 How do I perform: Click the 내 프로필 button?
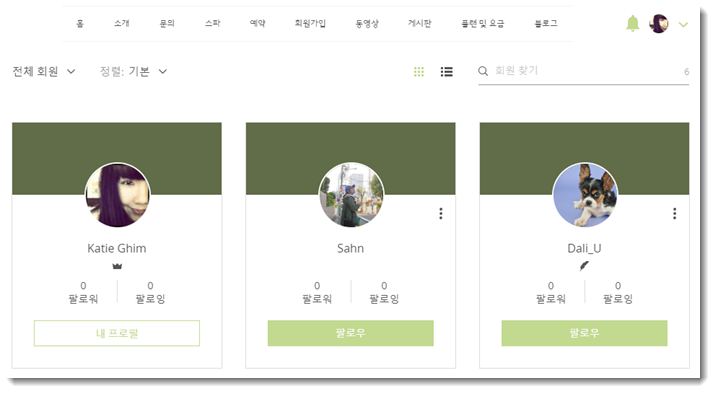[117, 333]
